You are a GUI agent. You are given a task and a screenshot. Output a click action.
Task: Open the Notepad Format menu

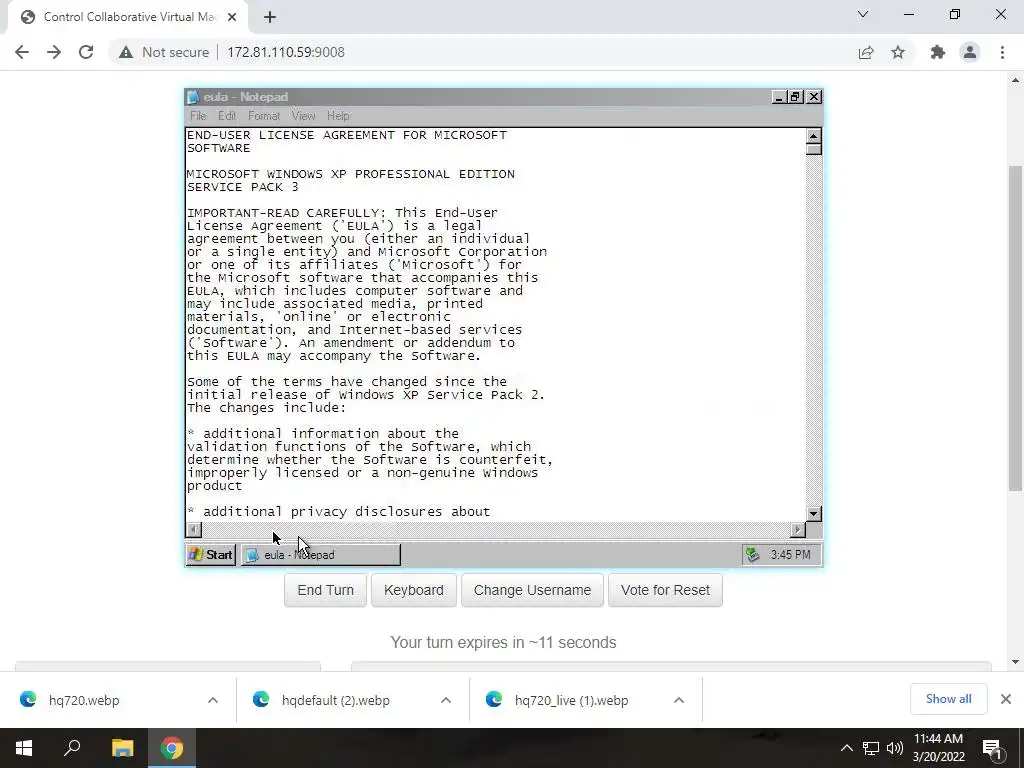pos(264,116)
